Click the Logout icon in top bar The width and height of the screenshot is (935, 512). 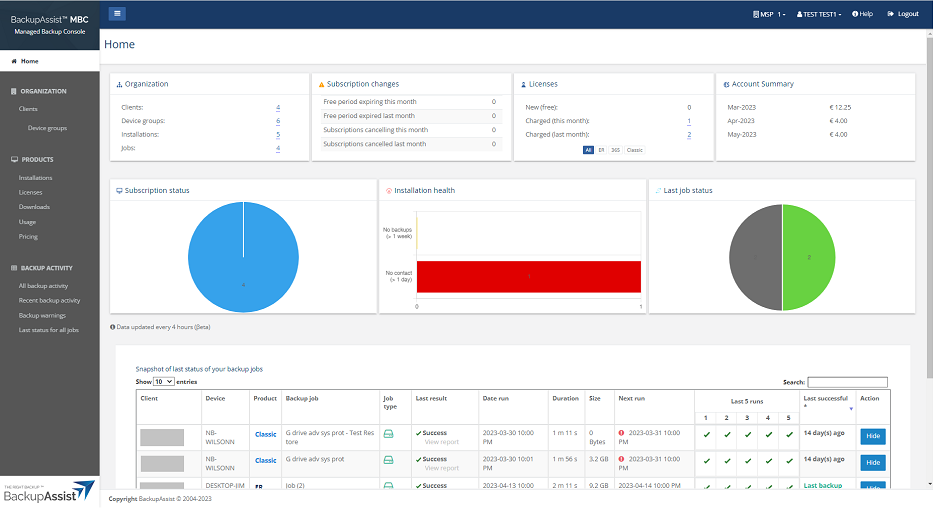coord(891,14)
